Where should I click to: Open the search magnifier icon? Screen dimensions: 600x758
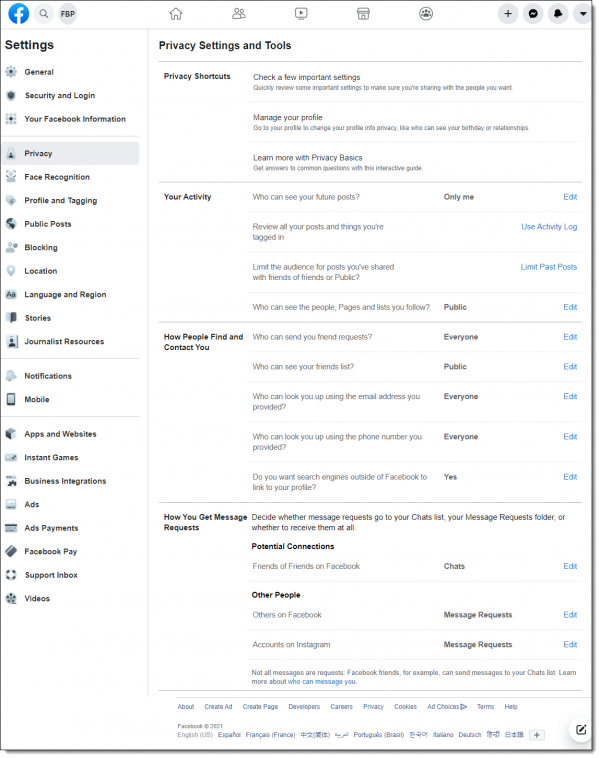[44, 14]
